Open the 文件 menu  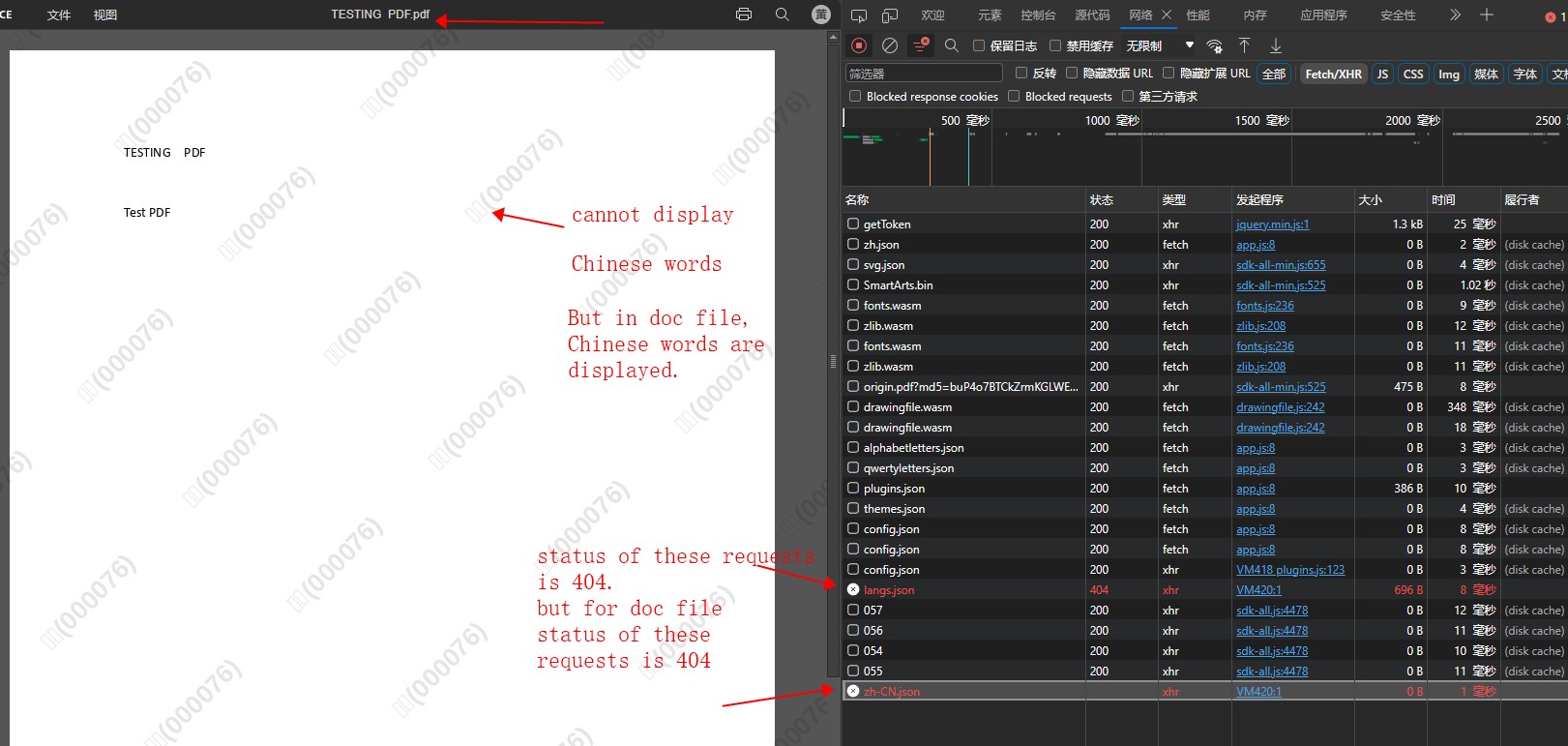click(59, 15)
